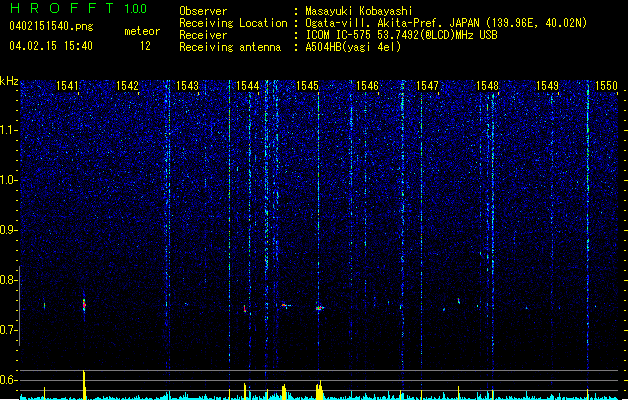Click the 'meteor' label
Screen dimensions: 629x400
pos(142,31)
